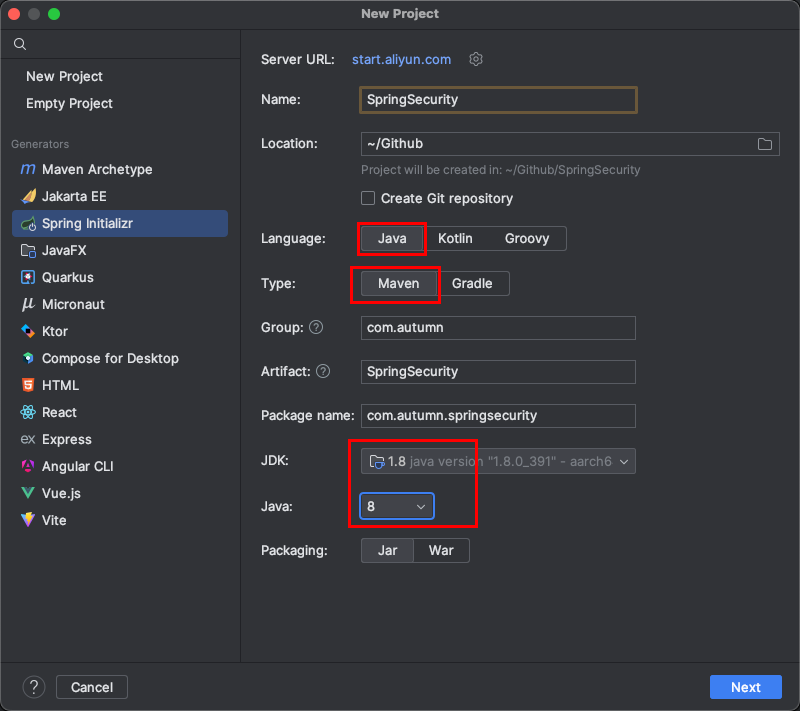The height and width of the screenshot is (711, 800).
Task: Switch language to Kotlin
Action: pyautogui.click(x=455, y=238)
